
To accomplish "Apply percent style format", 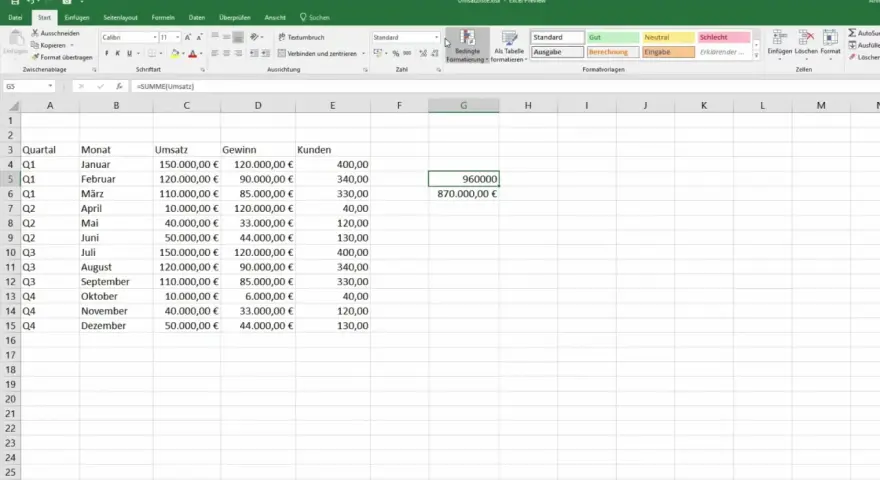I will (396, 53).
